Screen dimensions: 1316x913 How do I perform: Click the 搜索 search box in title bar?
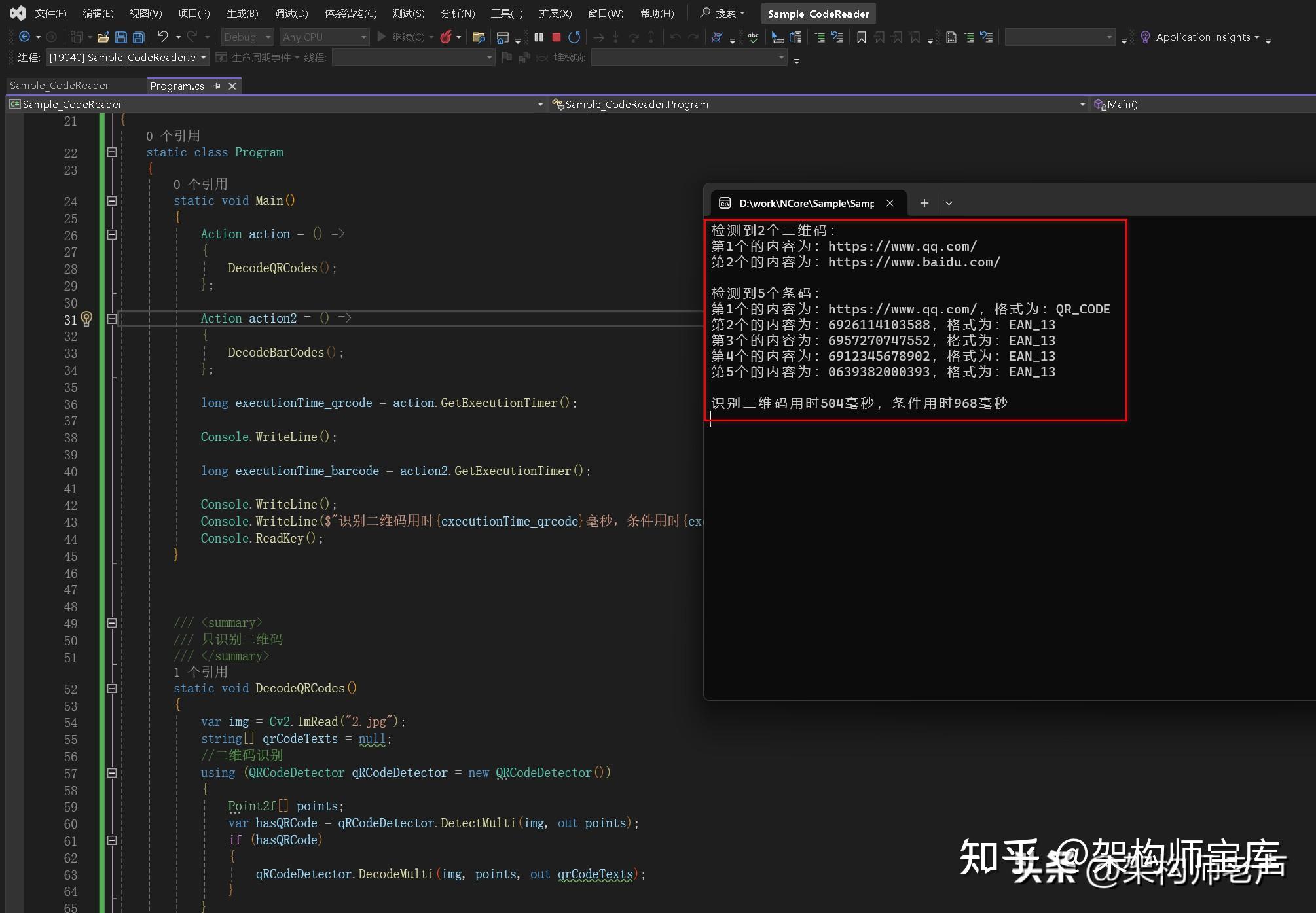(x=722, y=13)
